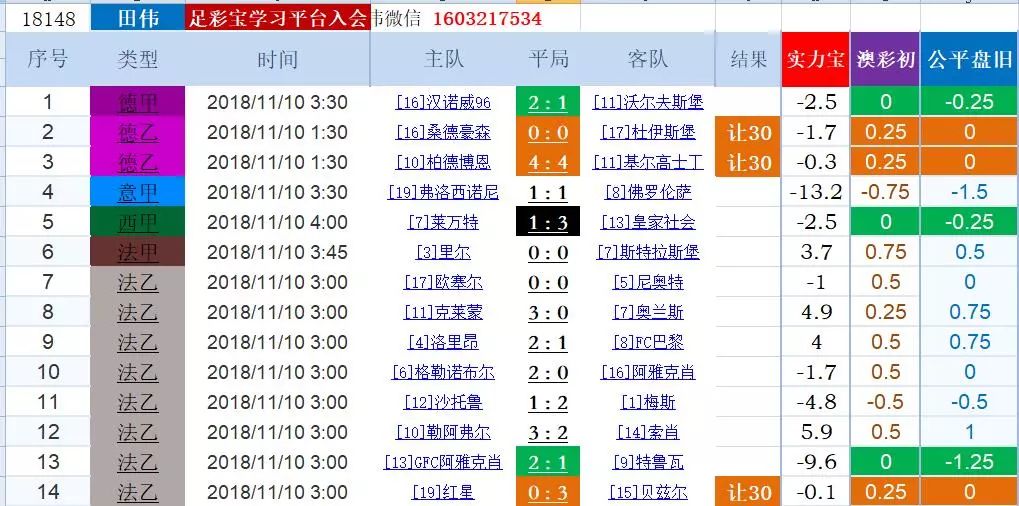The image size is (1019, 506).
Task: Select the cell containing 18148
Action: 47,18
